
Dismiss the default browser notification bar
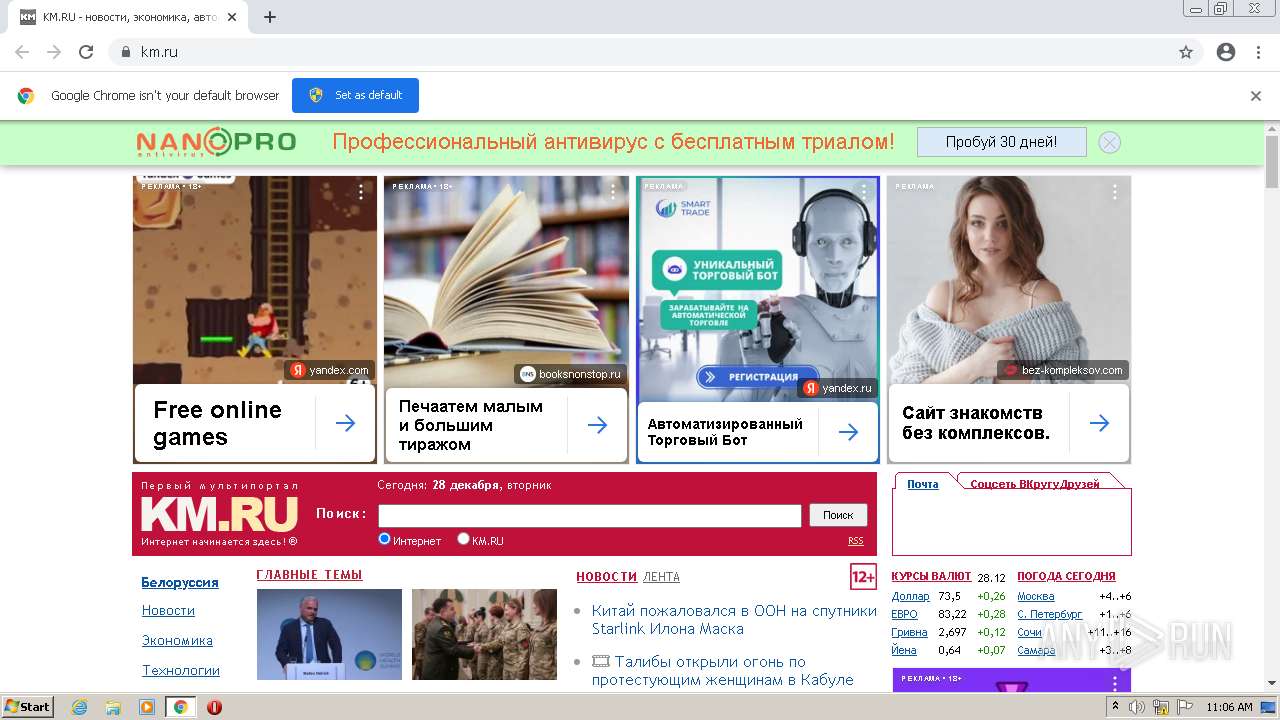pyautogui.click(x=1256, y=96)
